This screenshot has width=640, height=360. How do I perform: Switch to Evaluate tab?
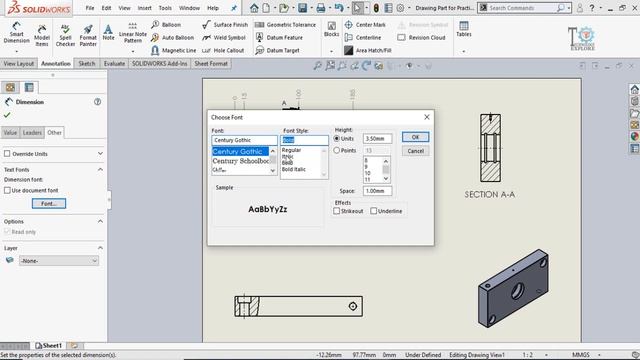click(114, 64)
